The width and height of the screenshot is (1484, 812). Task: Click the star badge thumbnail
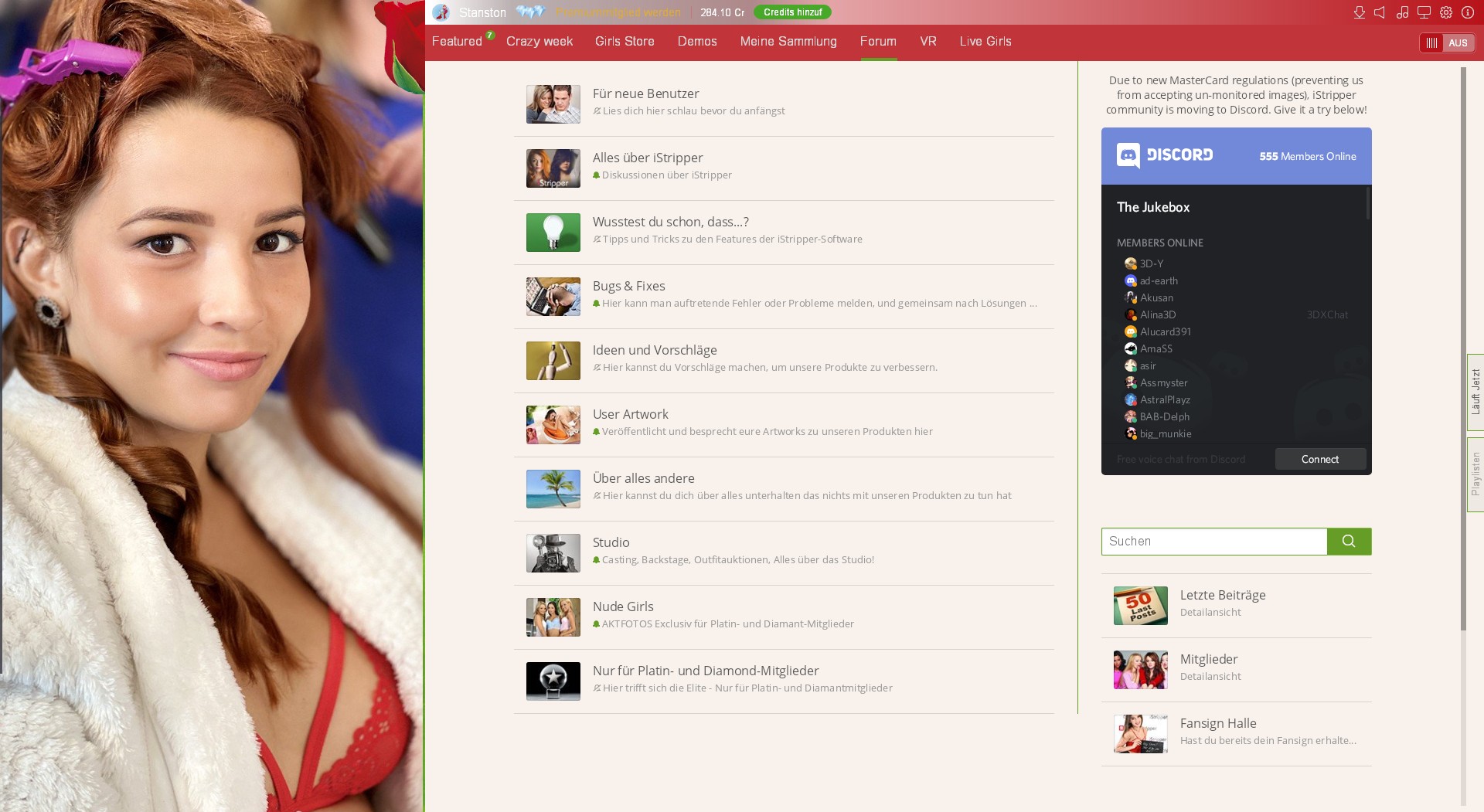pyautogui.click(x=553, y=681)
